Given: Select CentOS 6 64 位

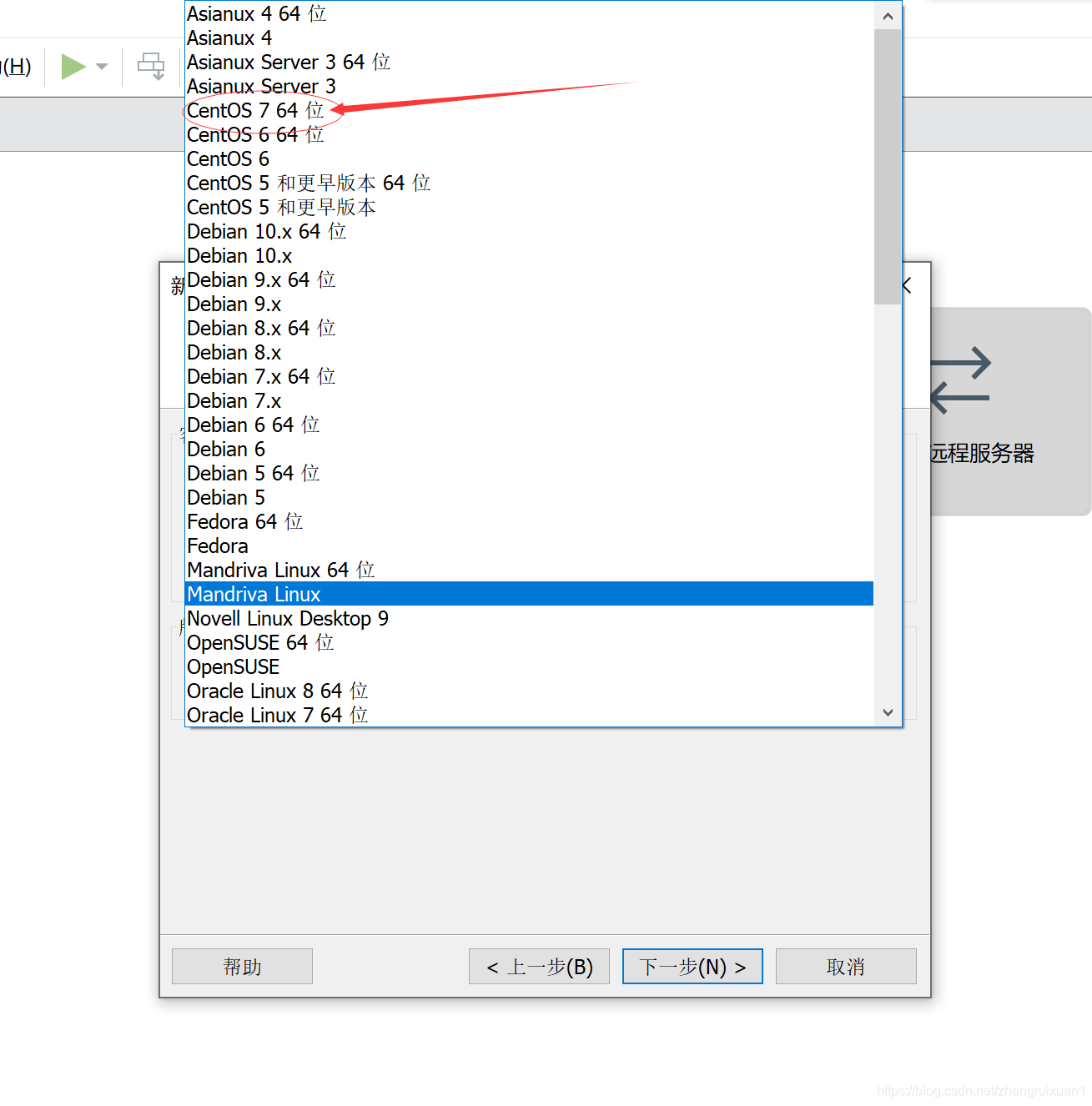Looking at the screenshot, I should point(529,135).
